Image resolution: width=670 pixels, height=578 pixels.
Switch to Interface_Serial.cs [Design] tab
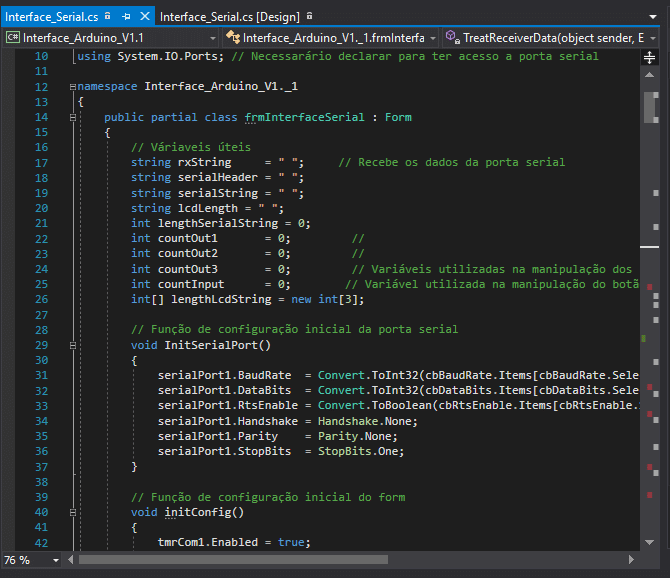click(x=229, y=17)
